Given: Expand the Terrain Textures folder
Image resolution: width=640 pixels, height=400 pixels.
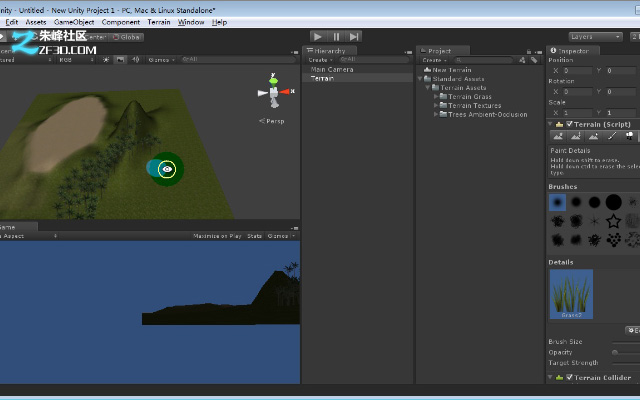Looking at the screenshot, I should (x=436, y=106).
